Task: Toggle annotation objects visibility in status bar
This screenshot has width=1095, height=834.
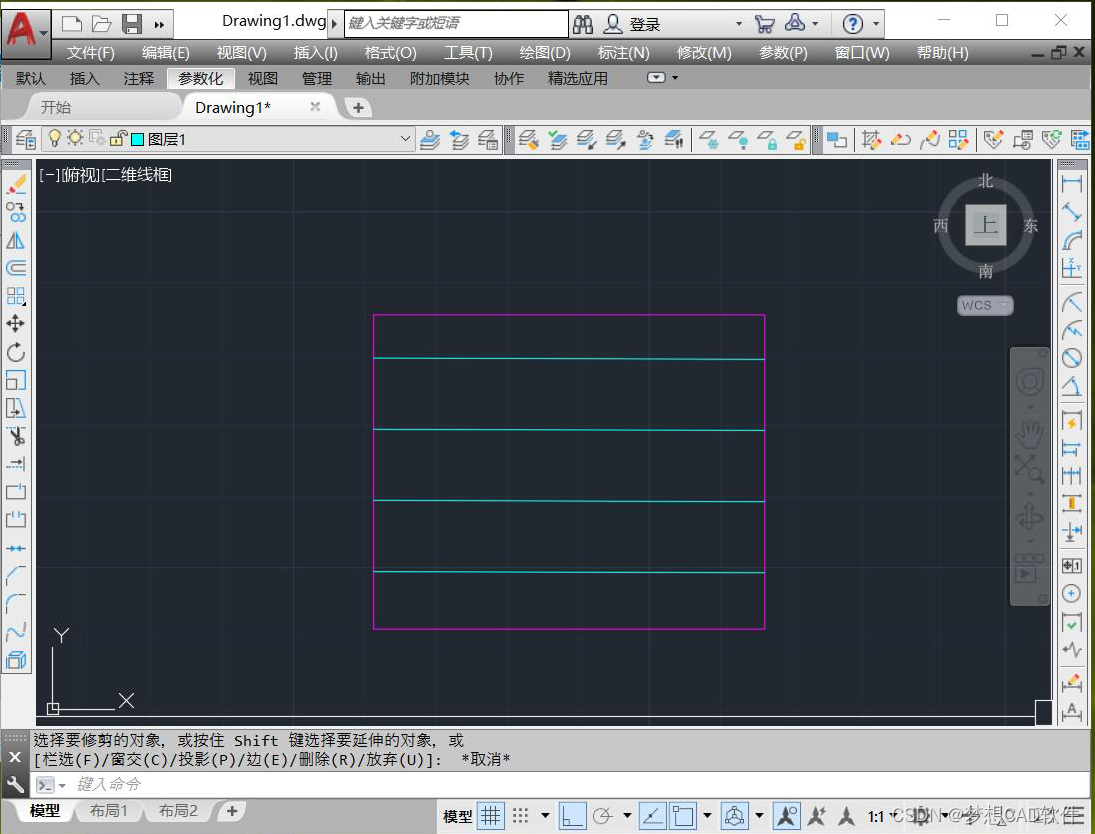Action: 787,816
